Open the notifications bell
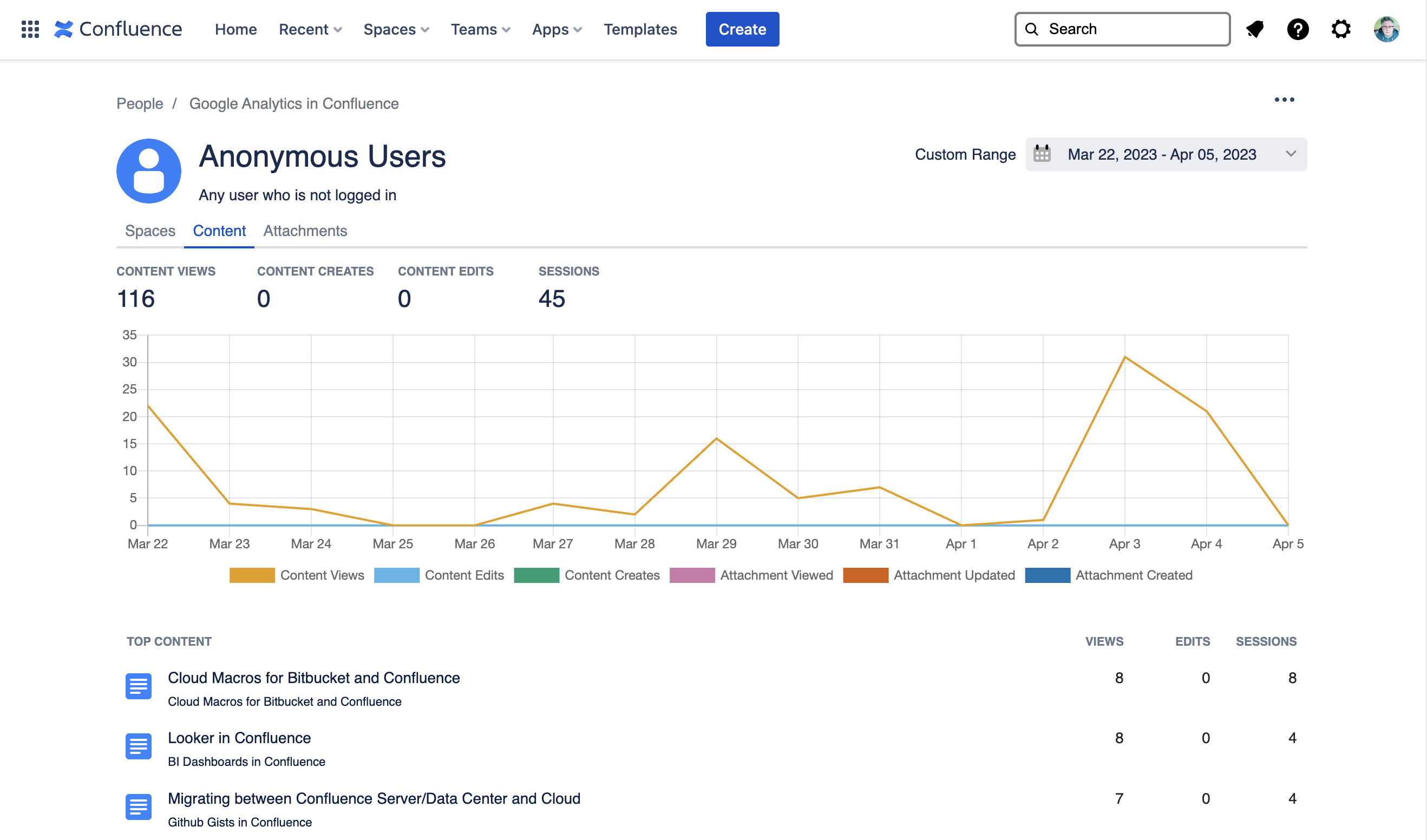The image size is (1427, 840). (x=1255, y=29)
